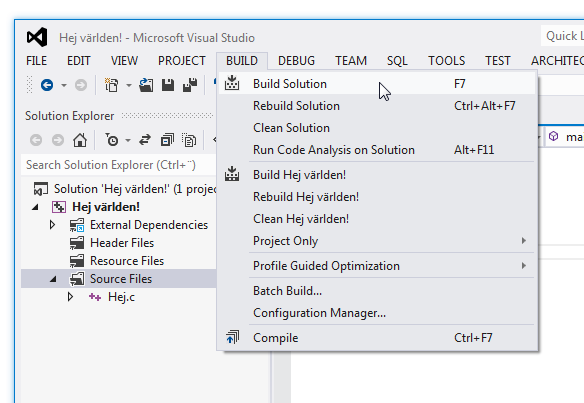Expand the Hej.c file node
The height and width of the screenshot is (403, 584).
pos(70,297)
